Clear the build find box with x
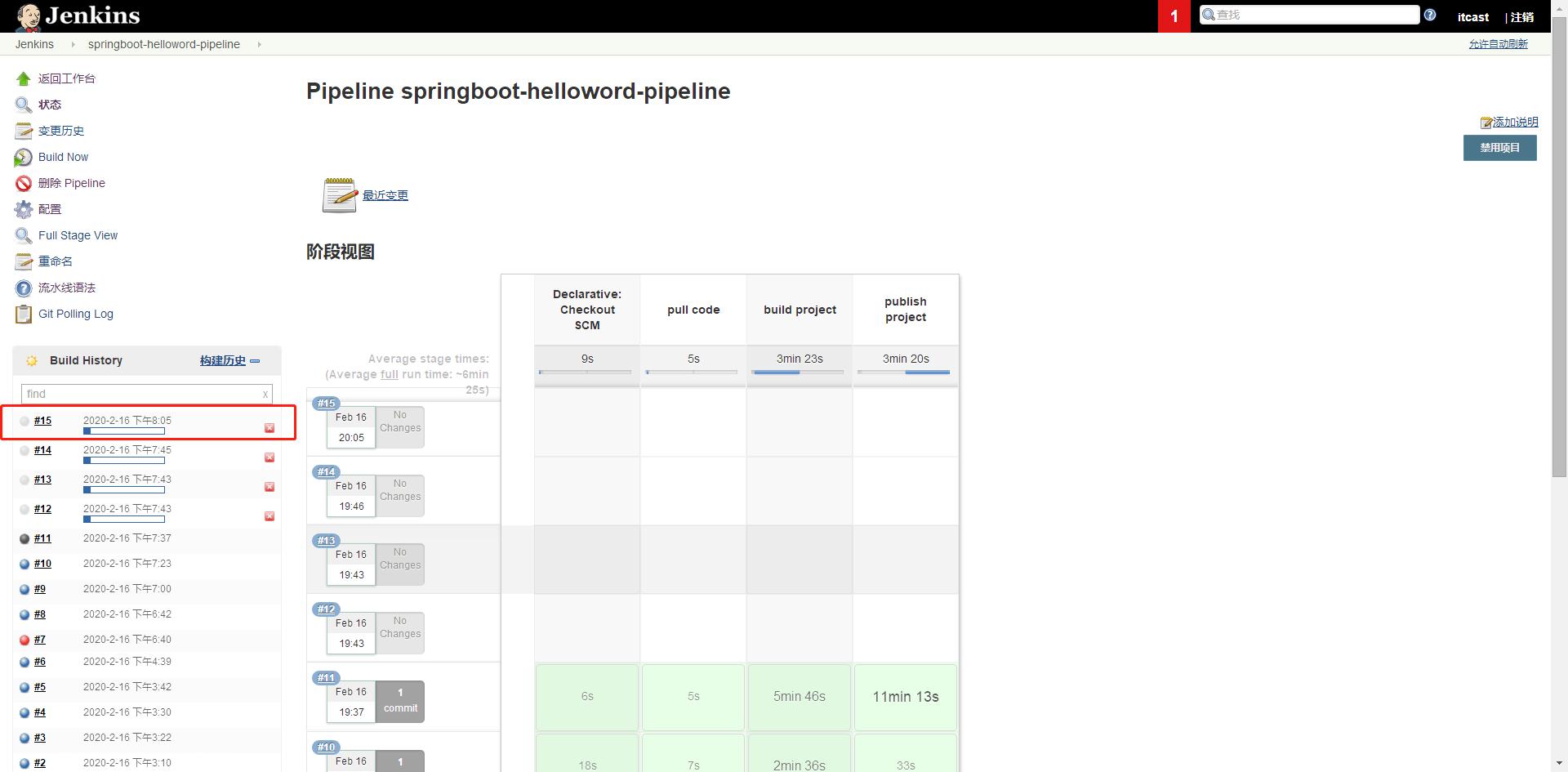Image resolution: width=1568 pixels, height=772 pixels. click(265, 394)
